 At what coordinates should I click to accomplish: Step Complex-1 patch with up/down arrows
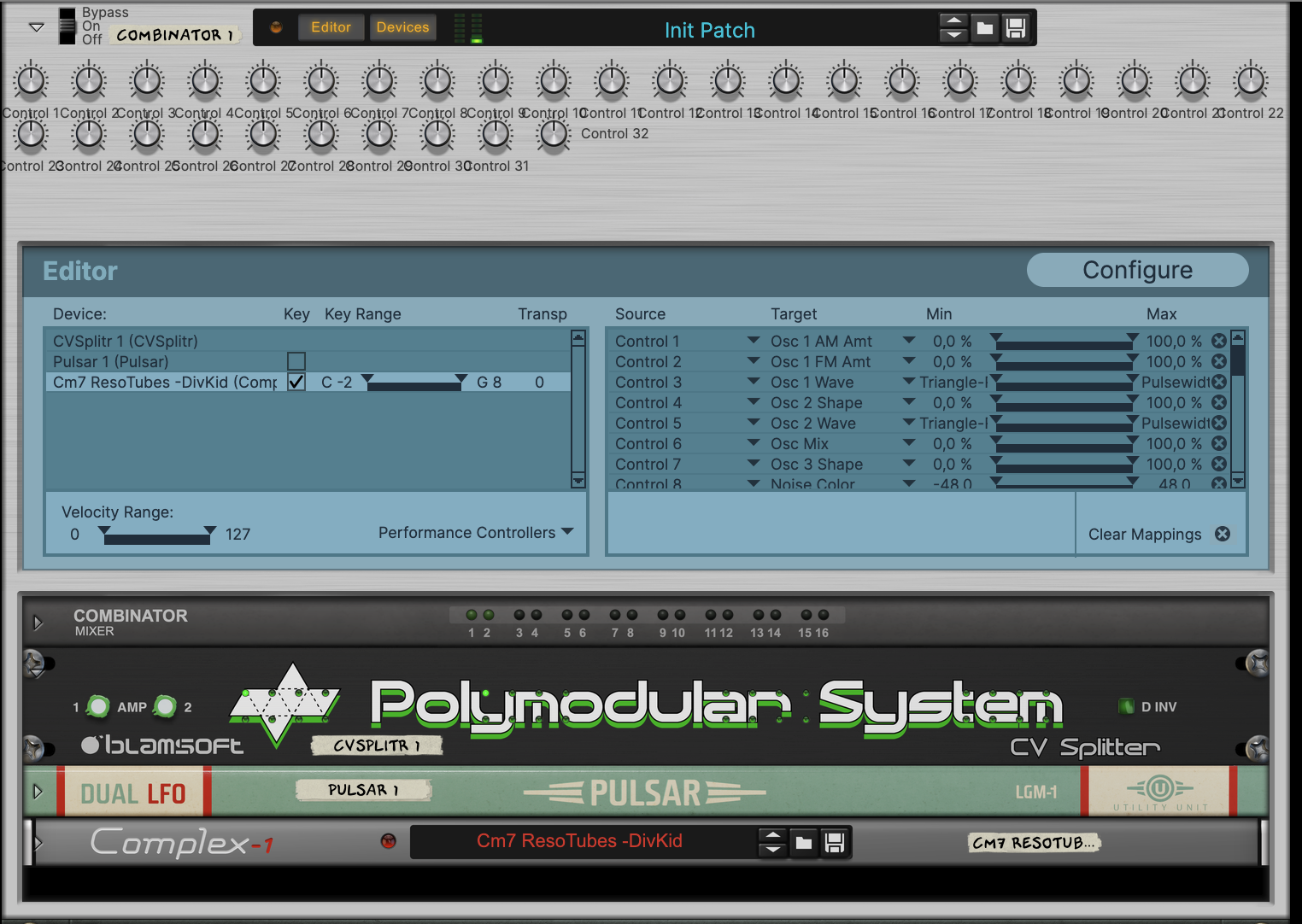[x=772, y=843]
